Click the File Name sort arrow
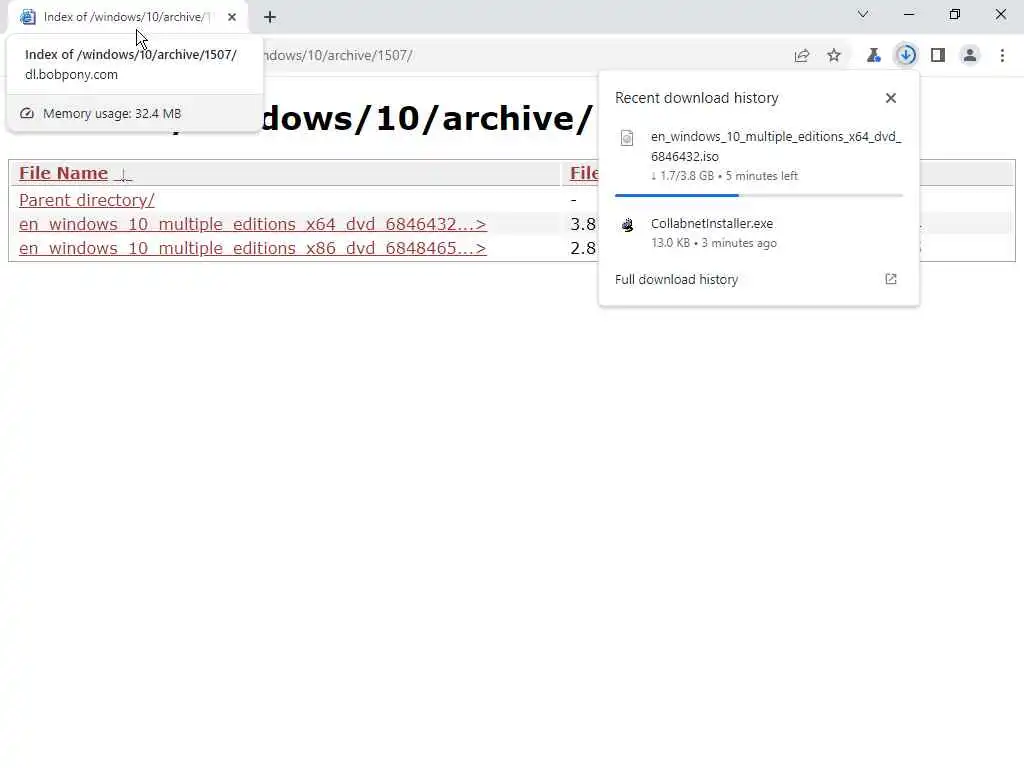This screenshot has height=768, width=1024. pos(123,174)
